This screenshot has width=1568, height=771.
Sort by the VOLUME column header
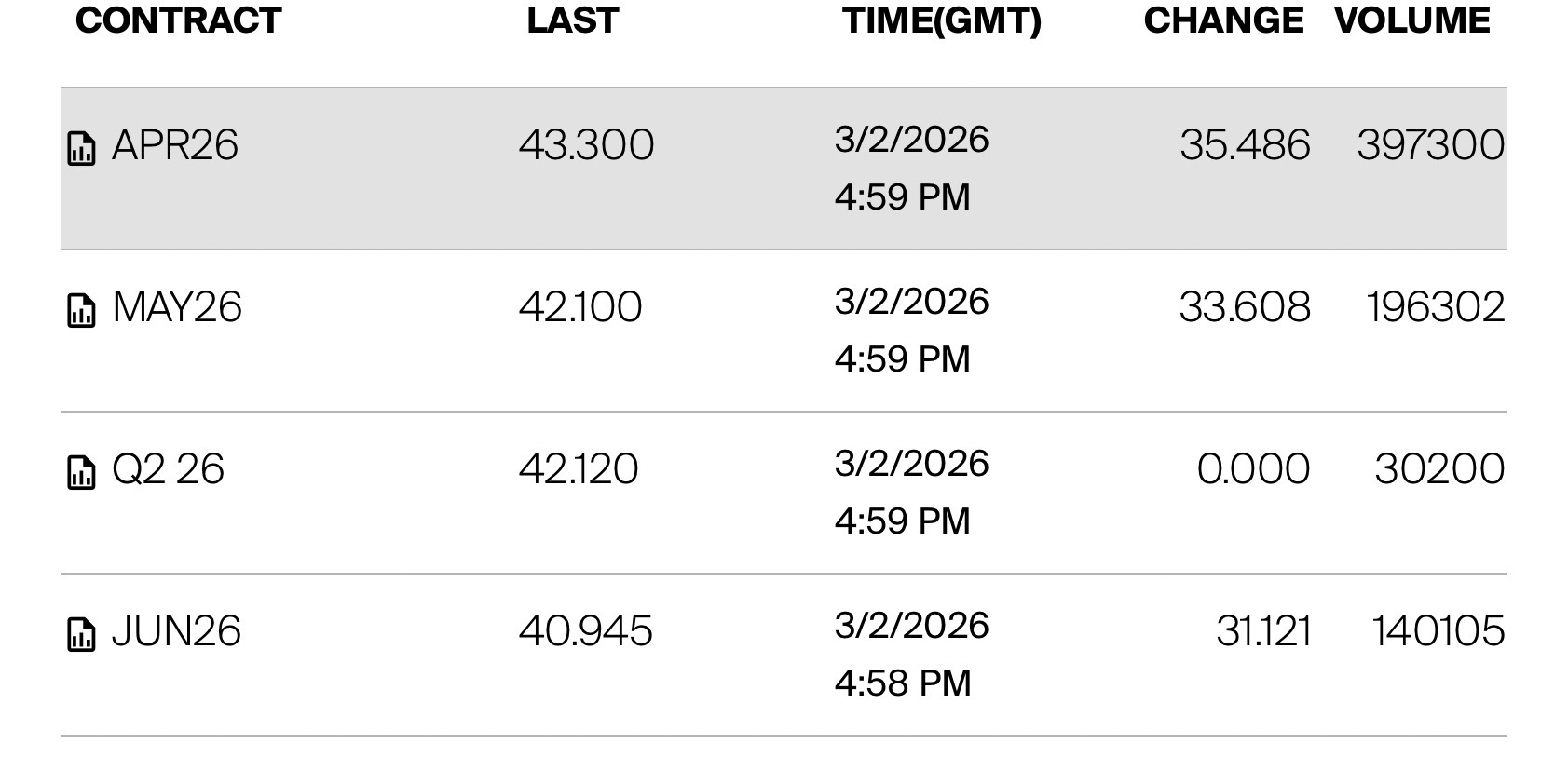tap(1411, 20)
